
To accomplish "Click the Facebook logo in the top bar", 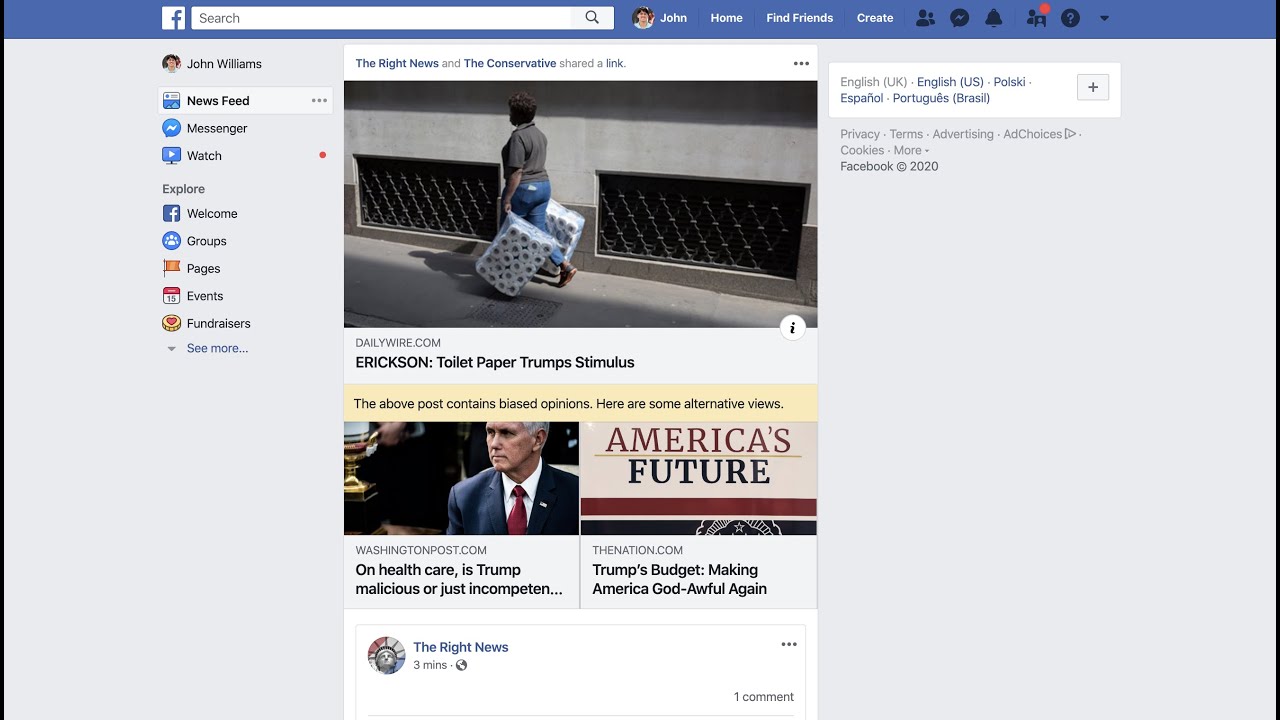I will point(174,18).
